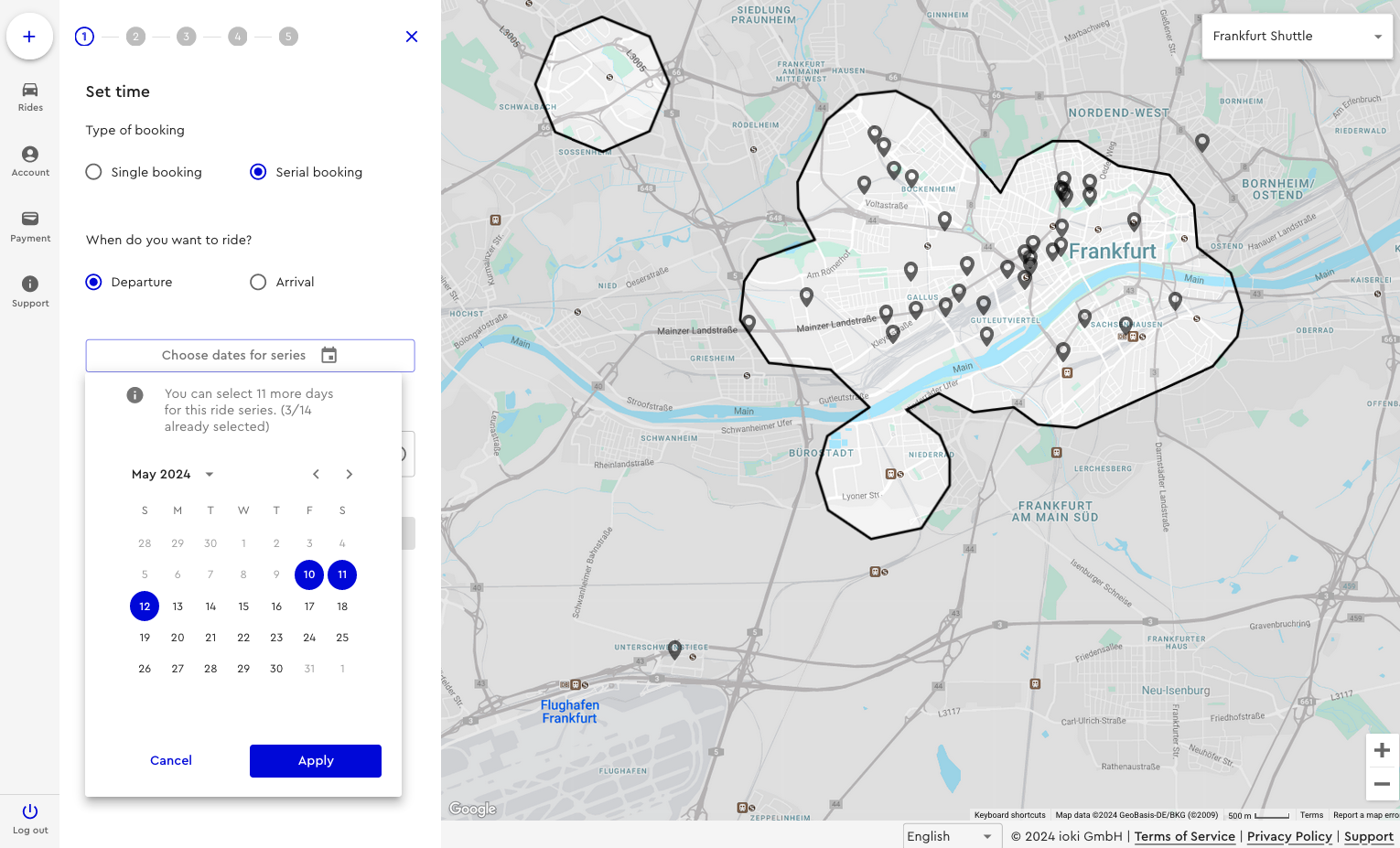The height and width of the screenshot is (848, 1400).
Task: Open the Choose dates for series field
Action: click(250, 356)
